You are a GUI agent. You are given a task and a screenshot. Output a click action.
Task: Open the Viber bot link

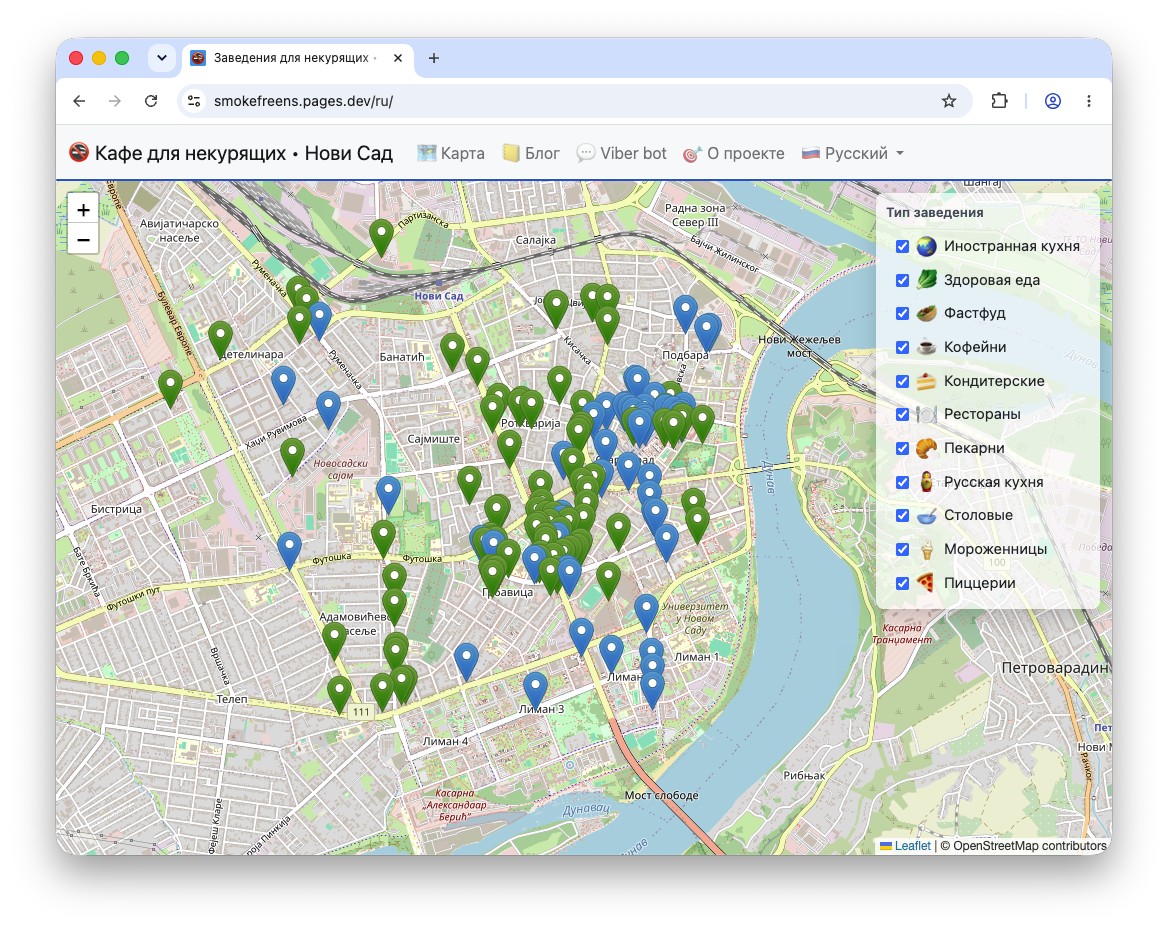(x=621, y=153)
